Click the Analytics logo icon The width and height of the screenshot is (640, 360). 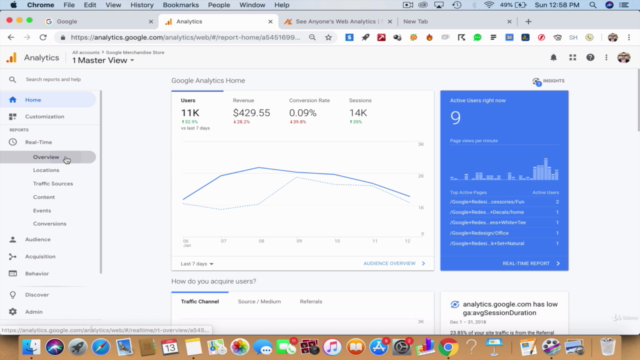click(11, 58)
